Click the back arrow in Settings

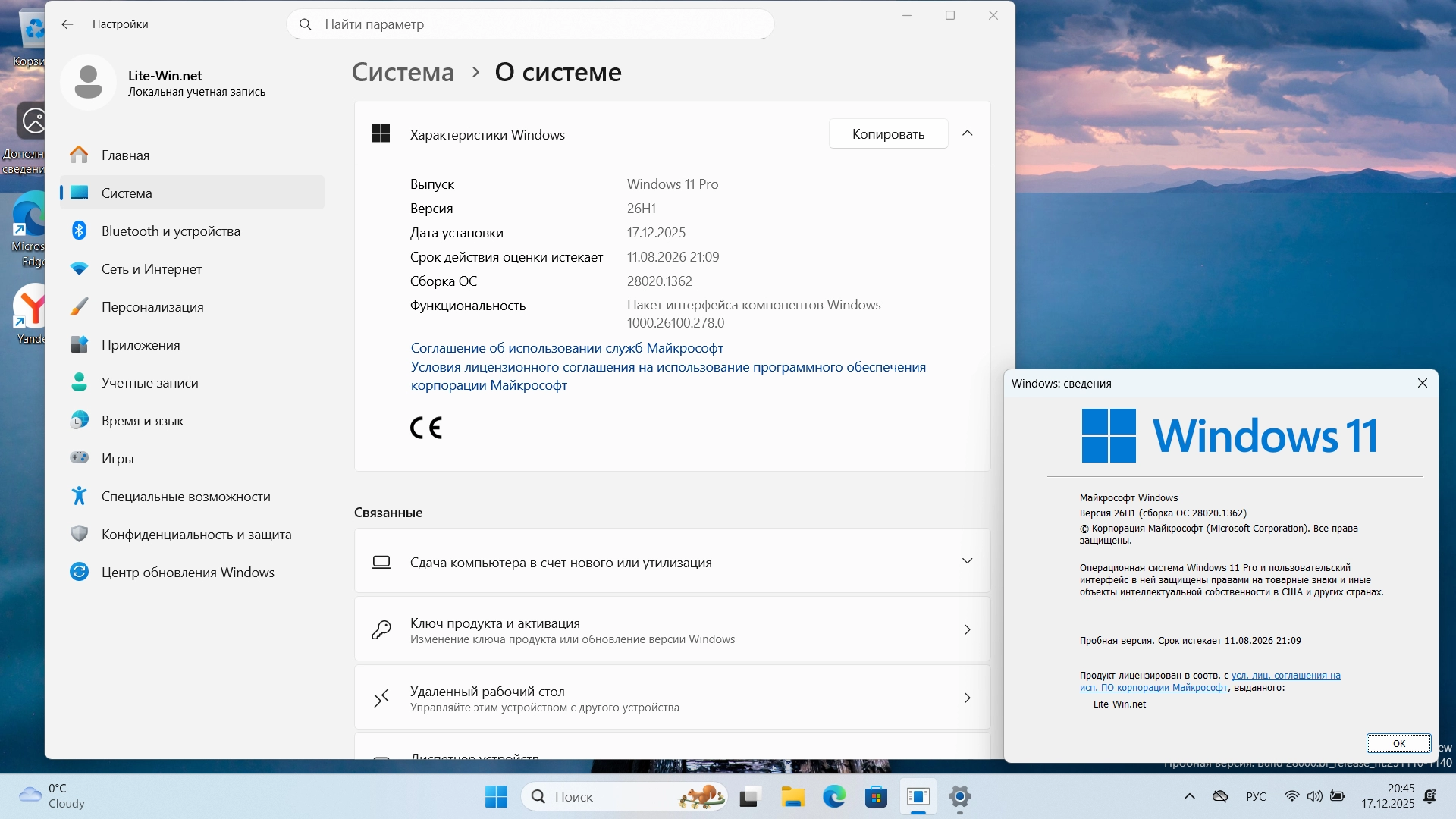pyautogui.click(x=67, y=24)
